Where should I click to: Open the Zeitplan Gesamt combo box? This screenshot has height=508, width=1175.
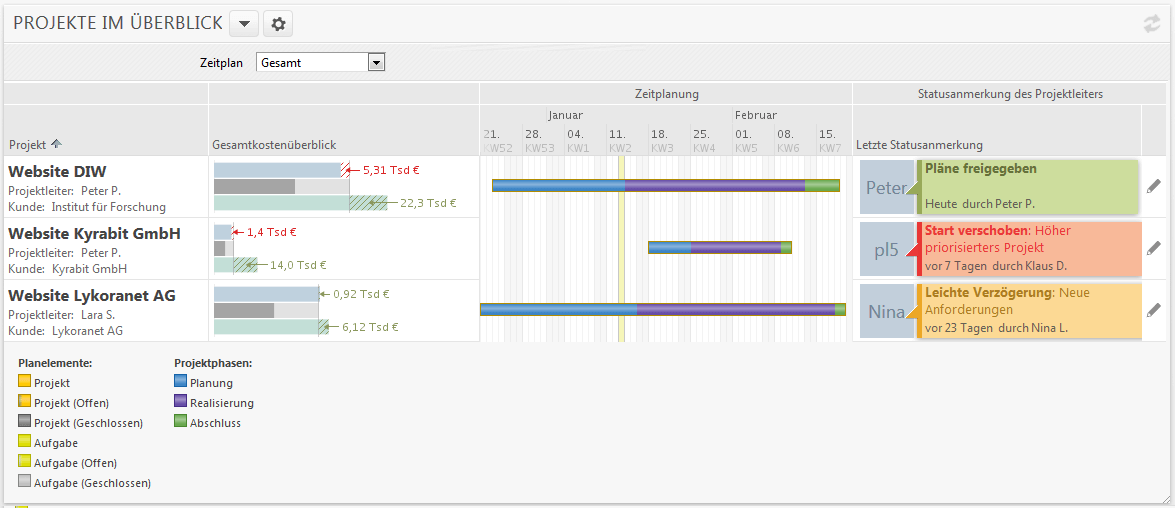tap(321, 63)
